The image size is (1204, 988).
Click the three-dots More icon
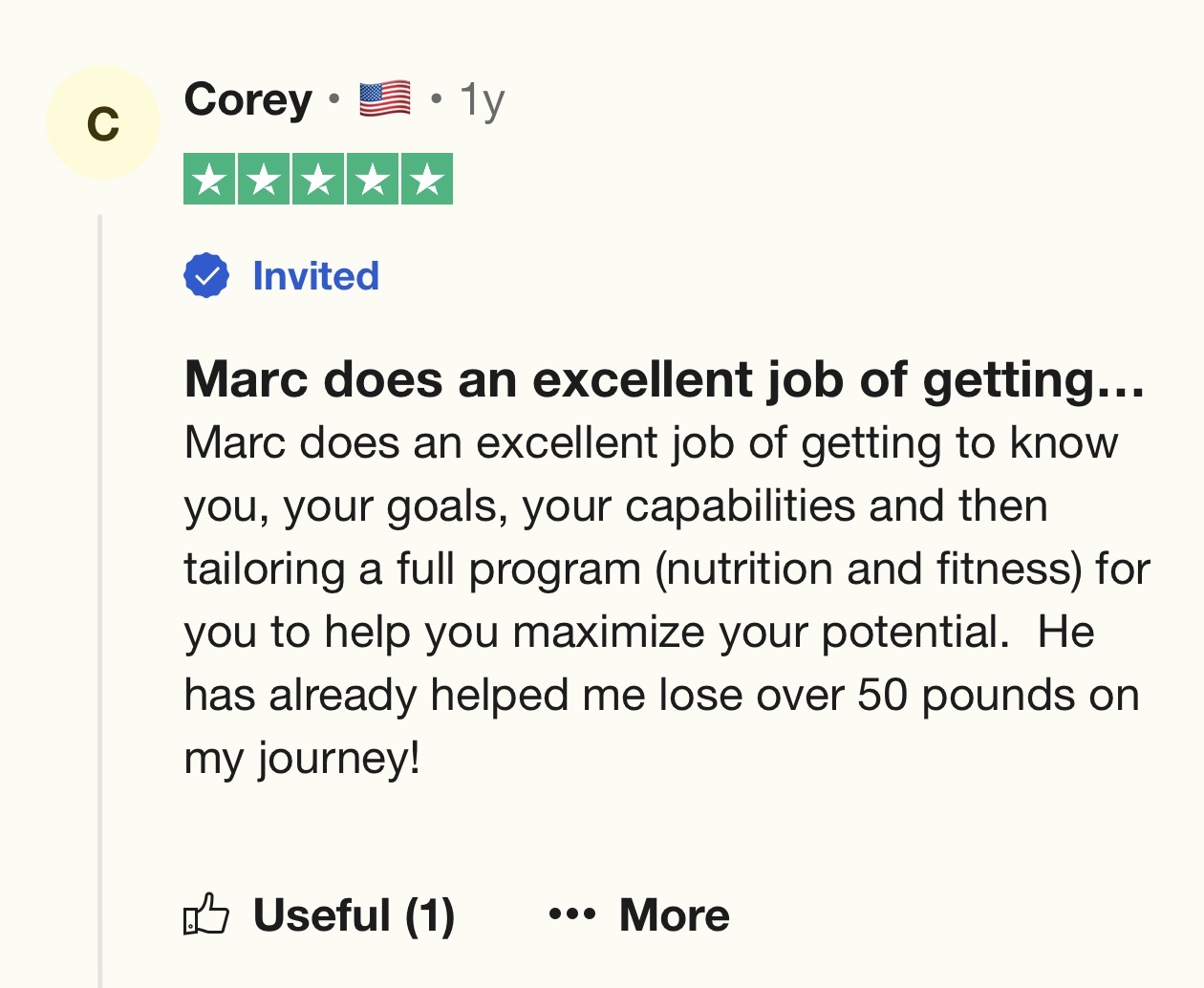tap(571, 914)
